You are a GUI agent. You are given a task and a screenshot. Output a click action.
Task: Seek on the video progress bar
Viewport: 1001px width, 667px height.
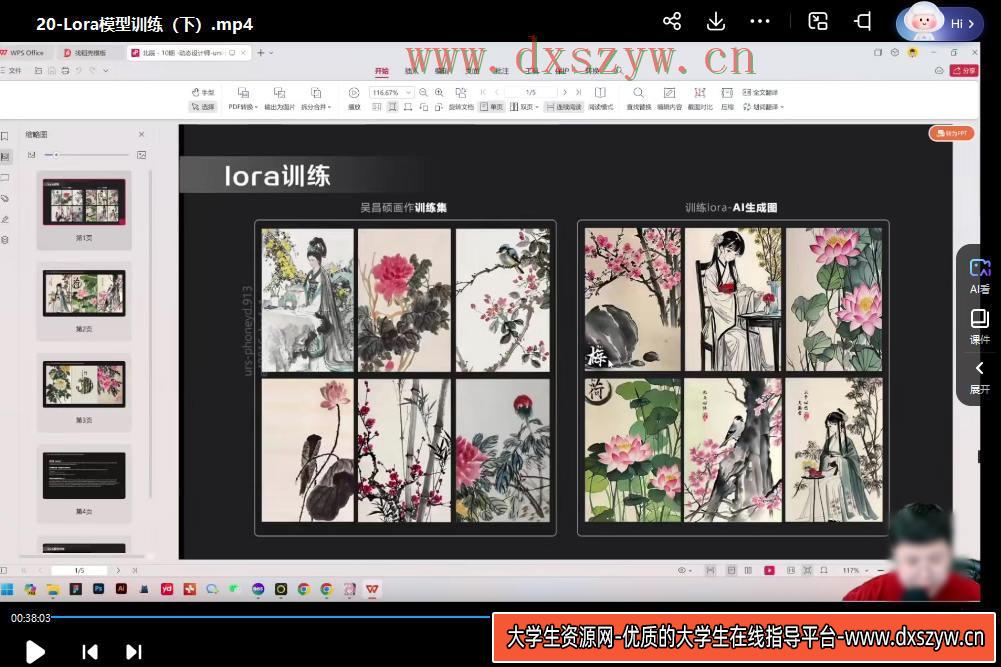pyautogui.click(x=271, y=617)
